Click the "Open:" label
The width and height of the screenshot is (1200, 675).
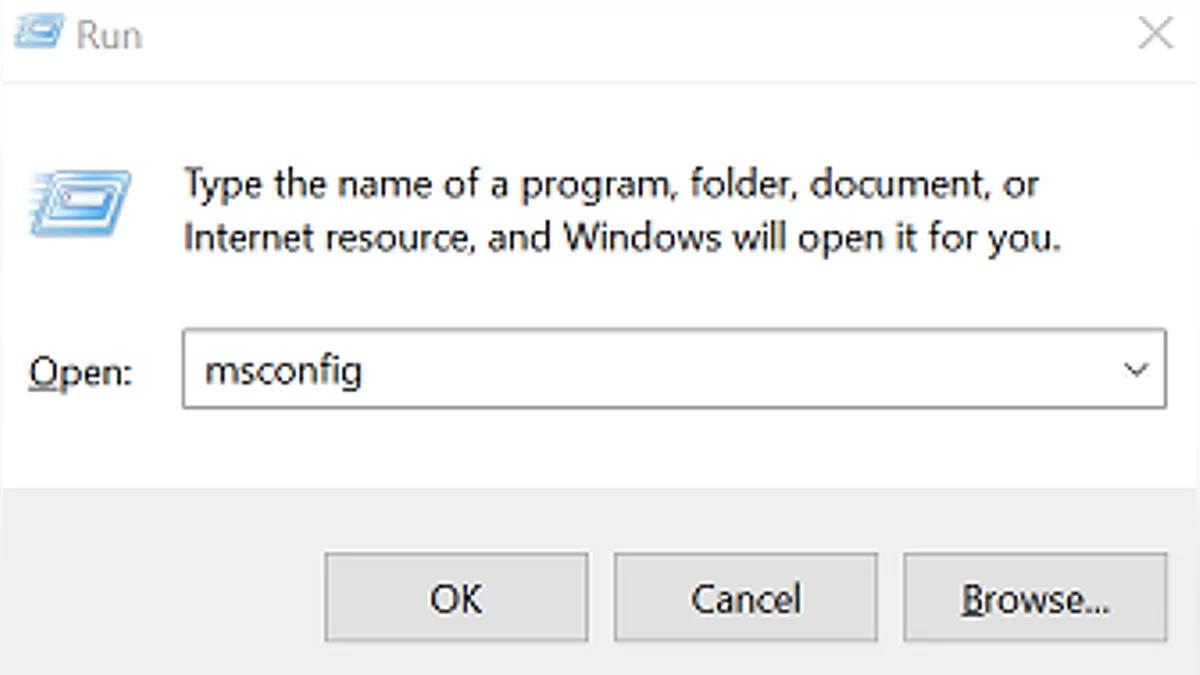click(80, 372)
